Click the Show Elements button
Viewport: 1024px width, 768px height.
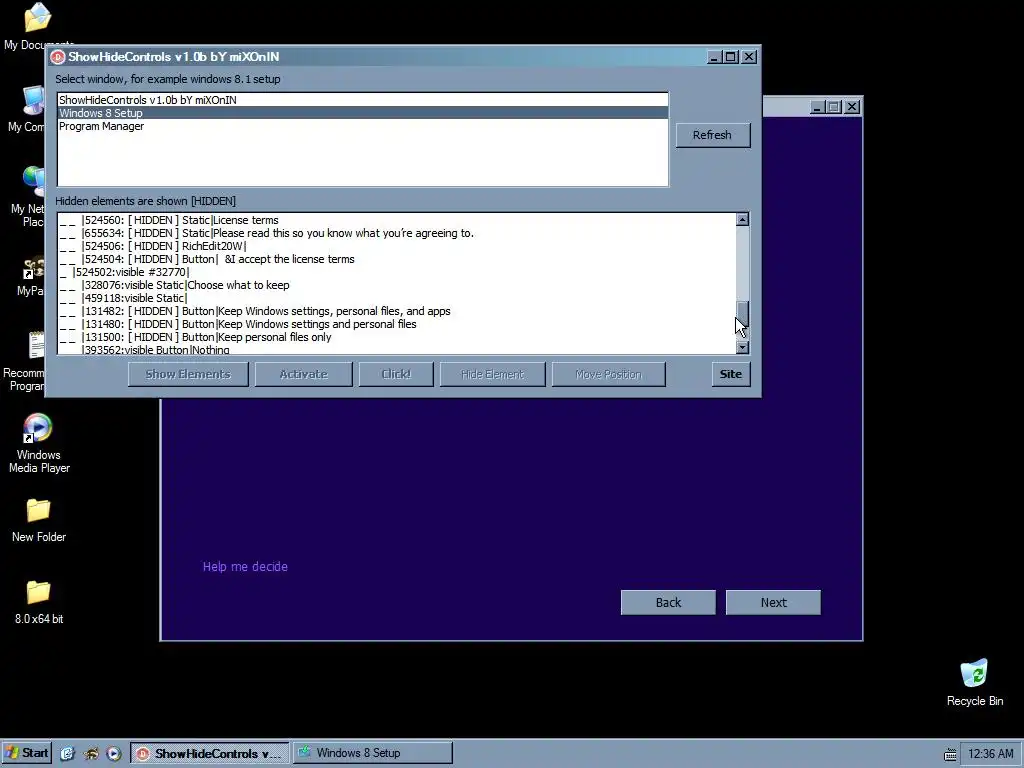point(188,374)
